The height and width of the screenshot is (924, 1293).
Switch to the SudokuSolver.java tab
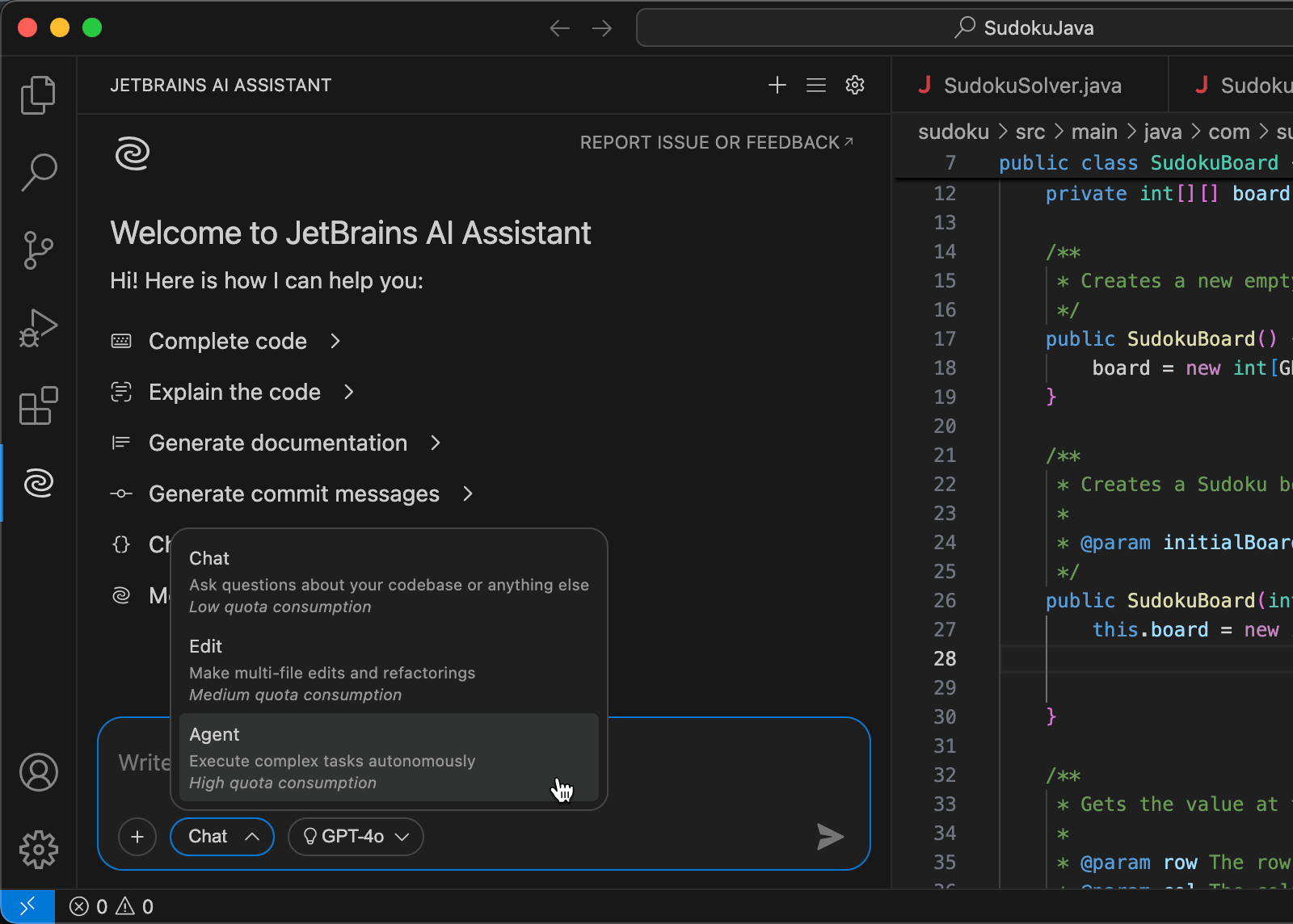1031,86
